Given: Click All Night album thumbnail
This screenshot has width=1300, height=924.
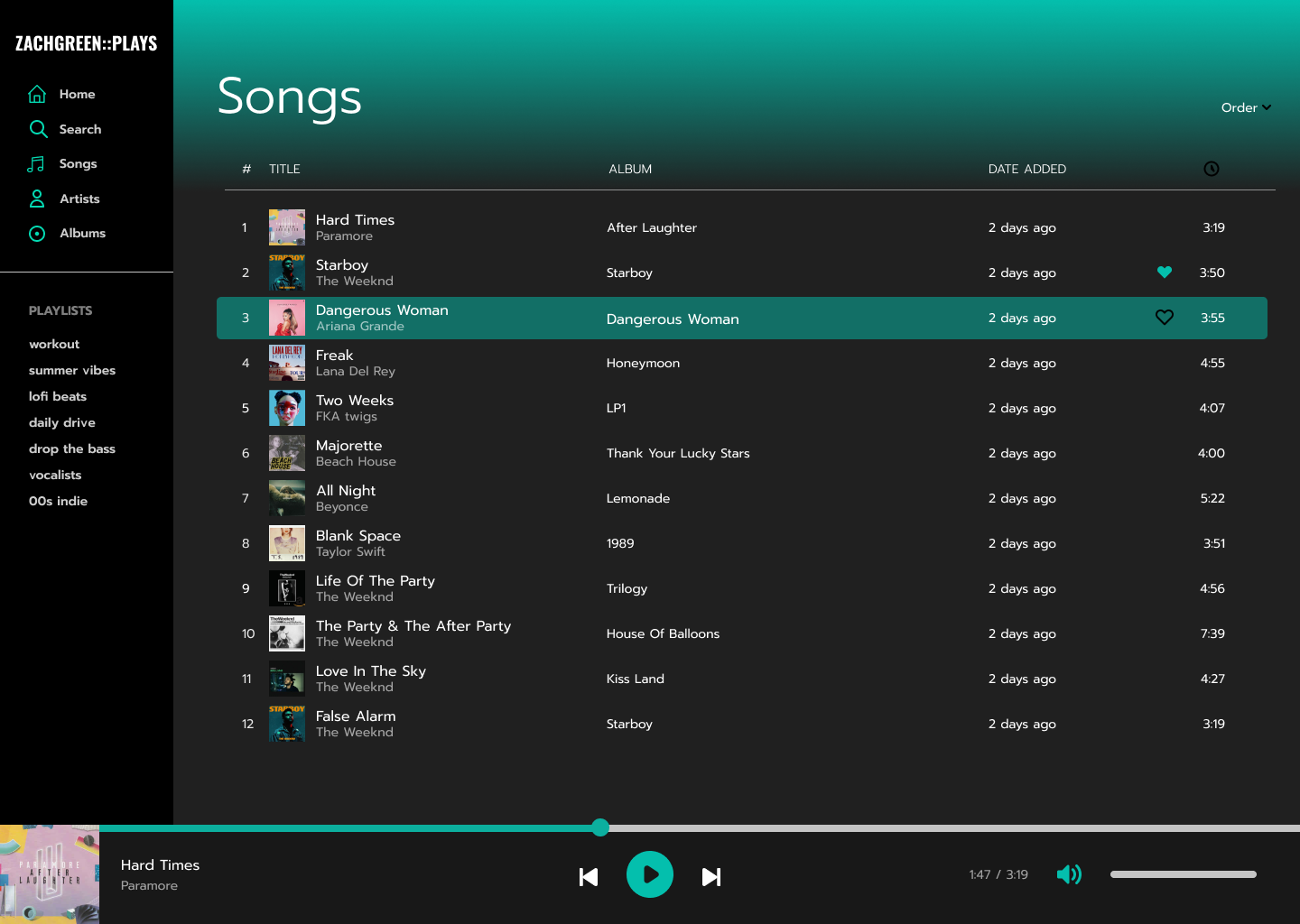Looking at the screenshot, I should [287, 498].
